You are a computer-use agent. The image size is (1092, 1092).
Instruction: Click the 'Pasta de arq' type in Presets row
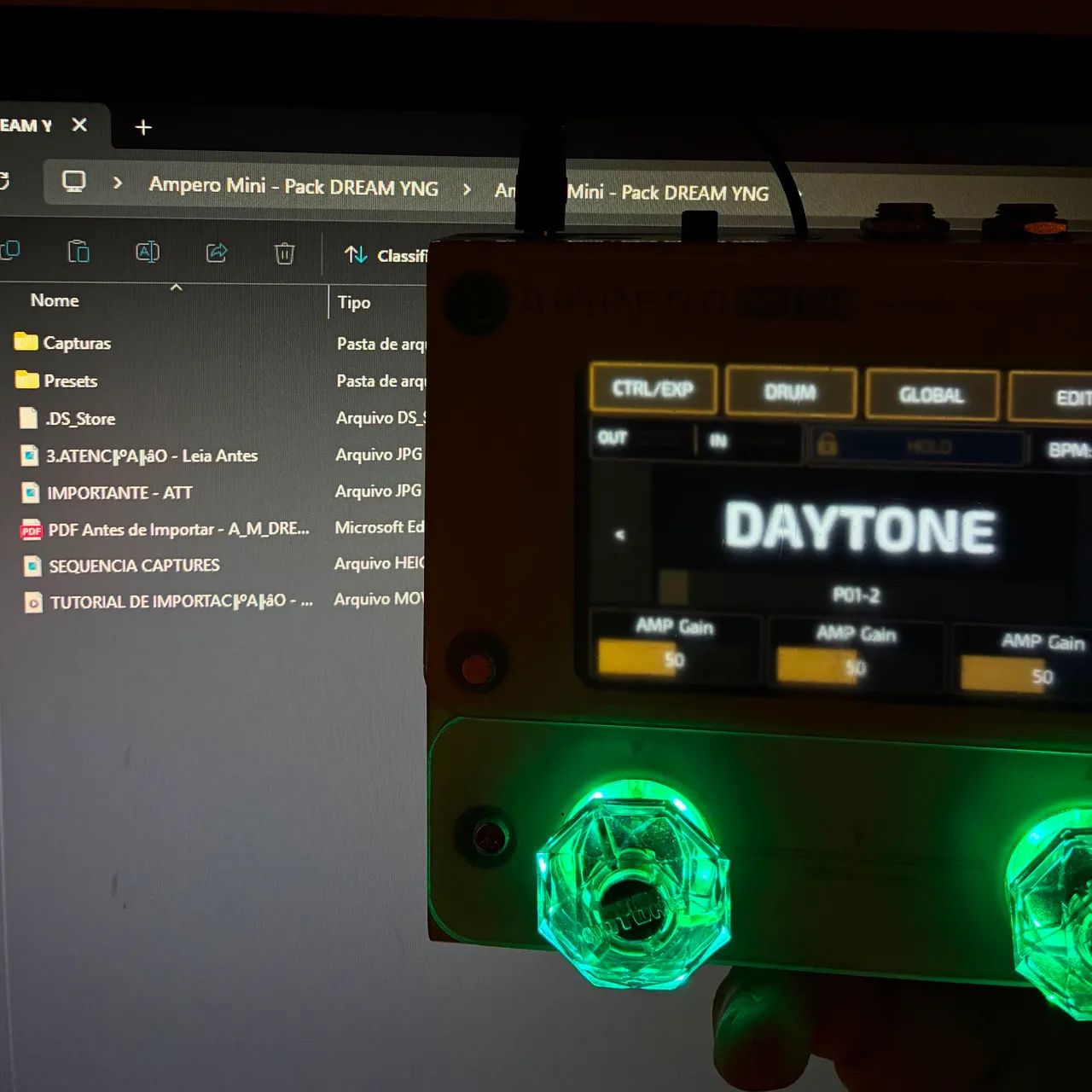pos(381,380)
